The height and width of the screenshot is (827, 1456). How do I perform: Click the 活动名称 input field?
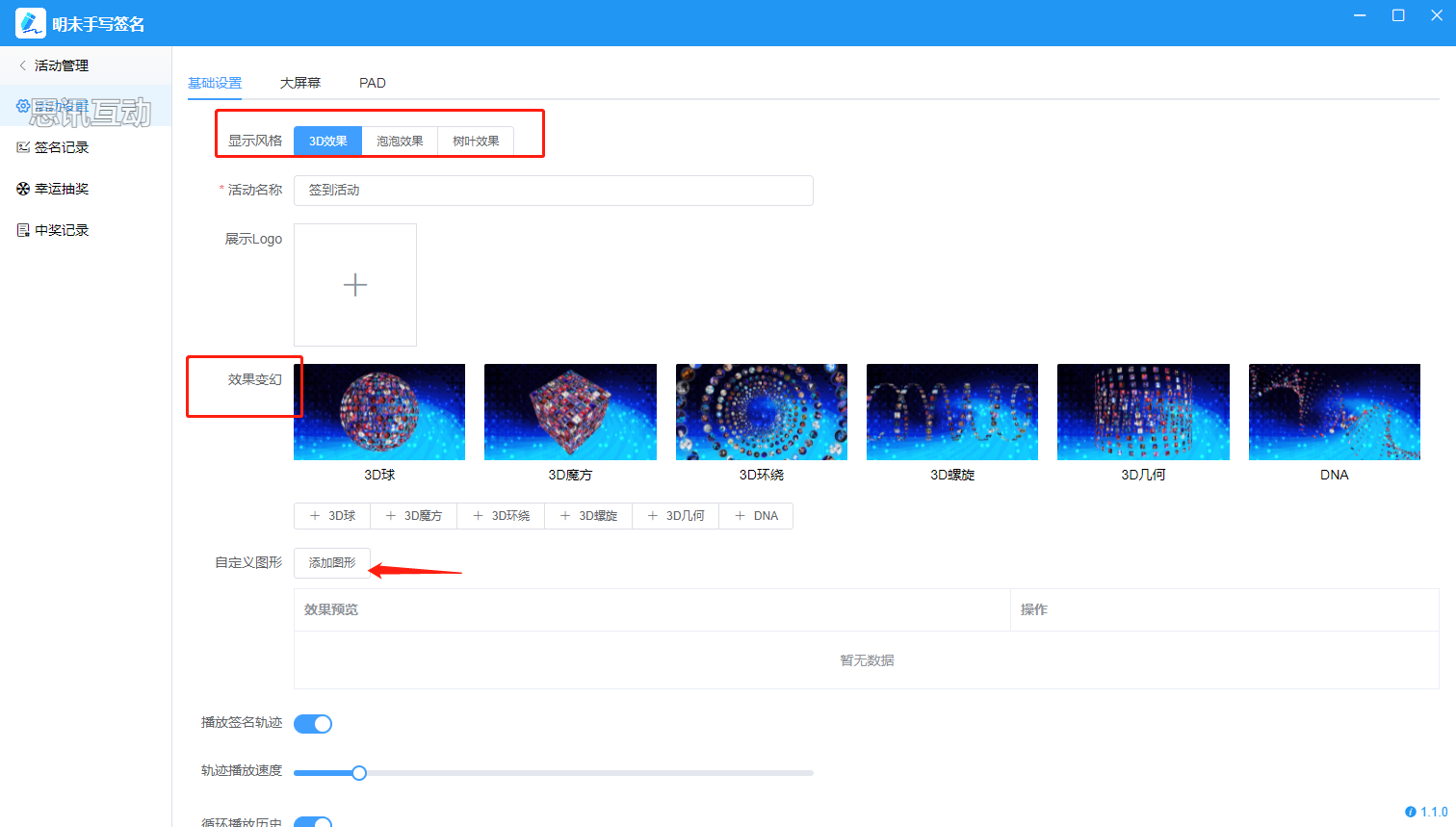[554, 191]
